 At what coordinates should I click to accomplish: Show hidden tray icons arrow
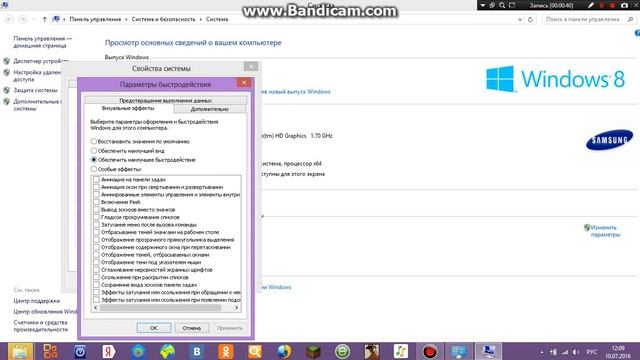coord(542,352)
